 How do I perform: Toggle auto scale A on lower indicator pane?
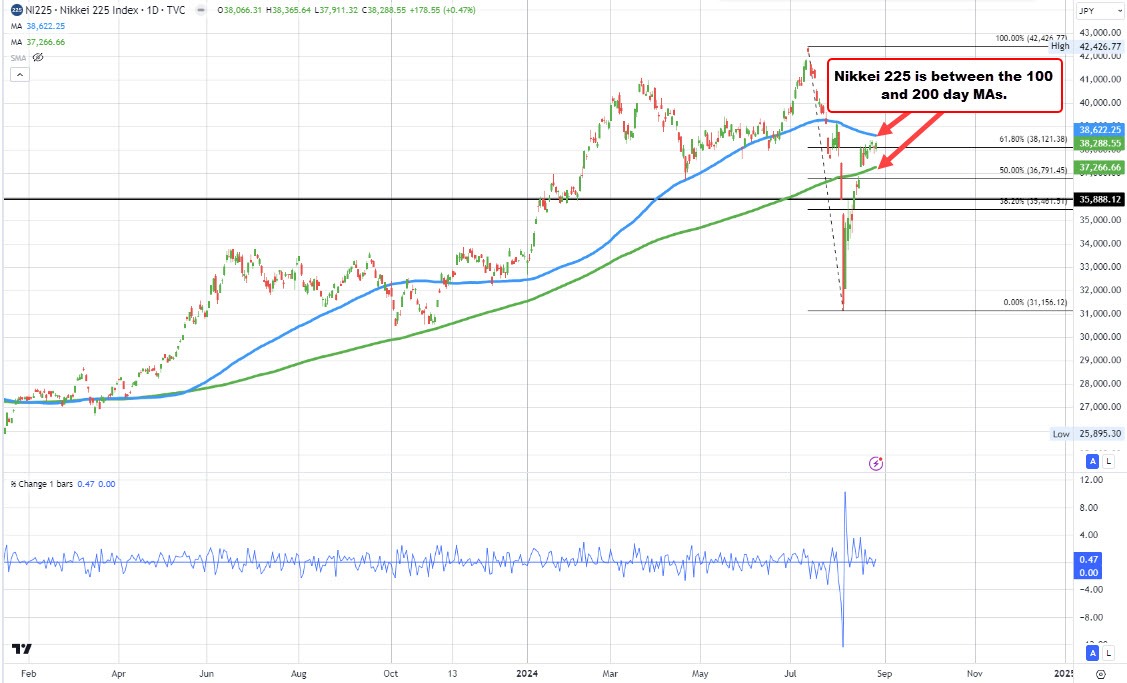1093,653
